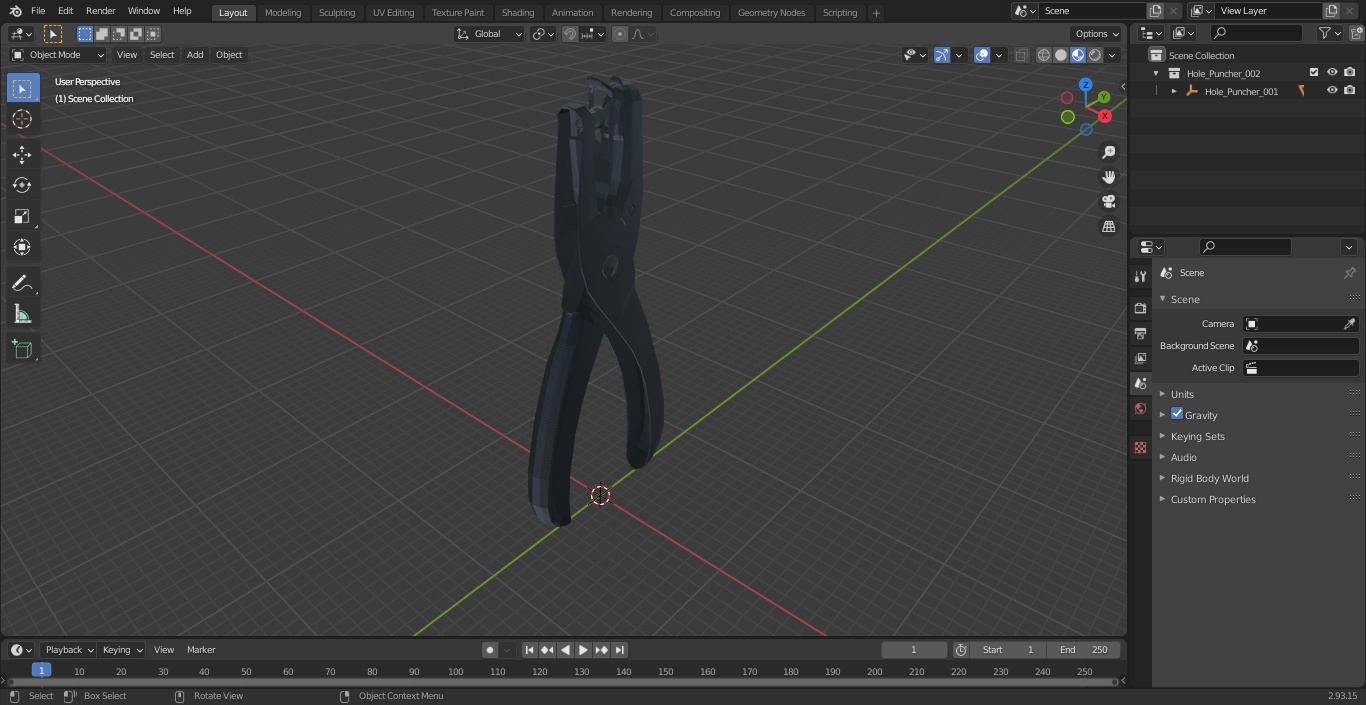This screenshot has height=705, width=1366.
Task: Toggle the Gravity checkbox
Action: (1177, 414)
